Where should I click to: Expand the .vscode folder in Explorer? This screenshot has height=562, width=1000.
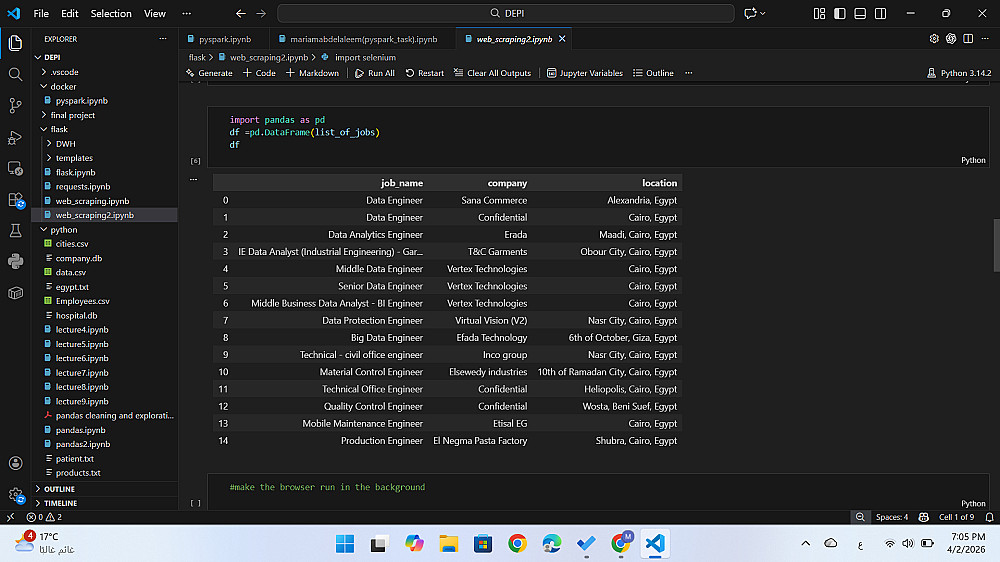point(64,72)
